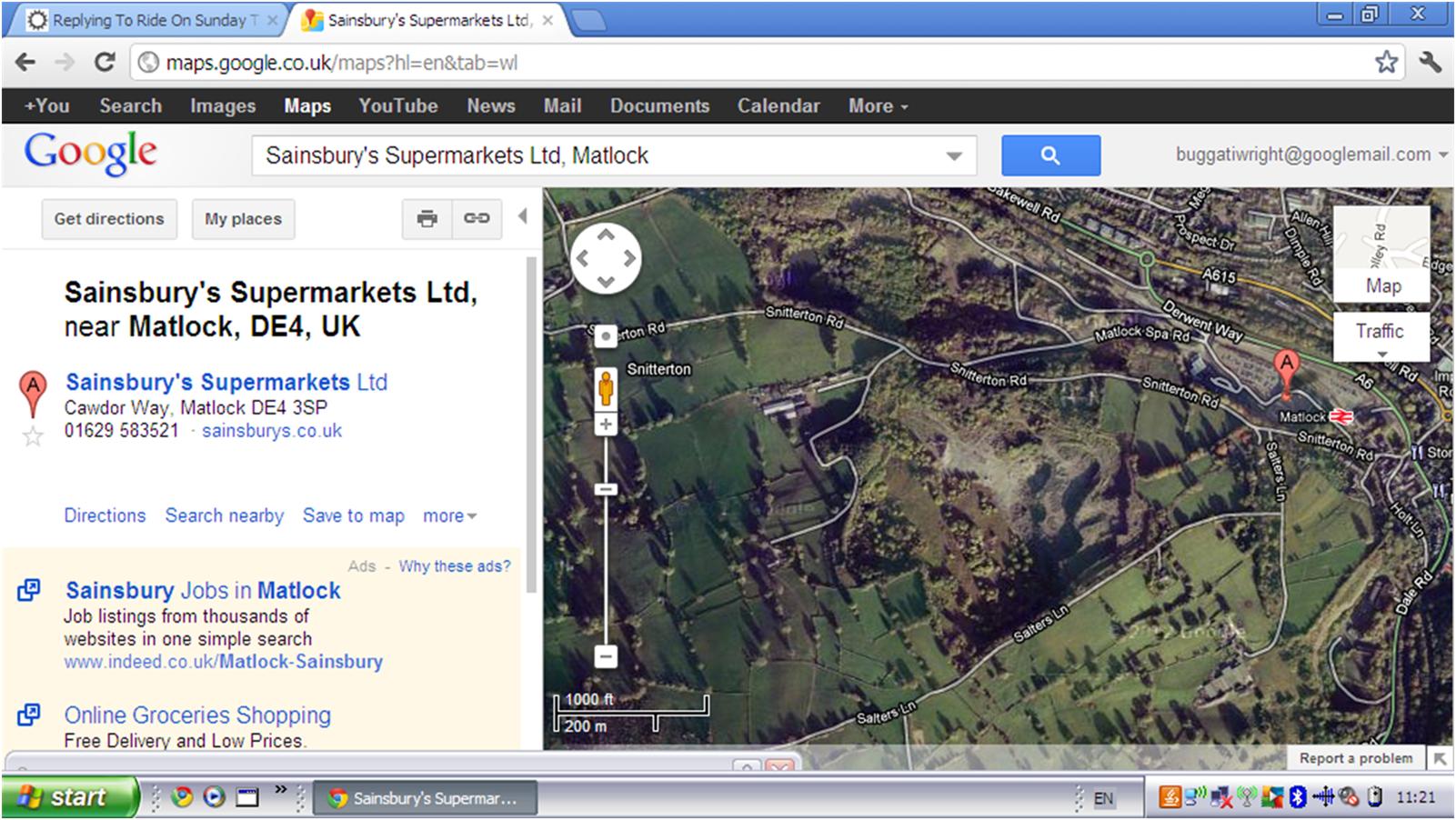Open News in the Google bar

491,106
